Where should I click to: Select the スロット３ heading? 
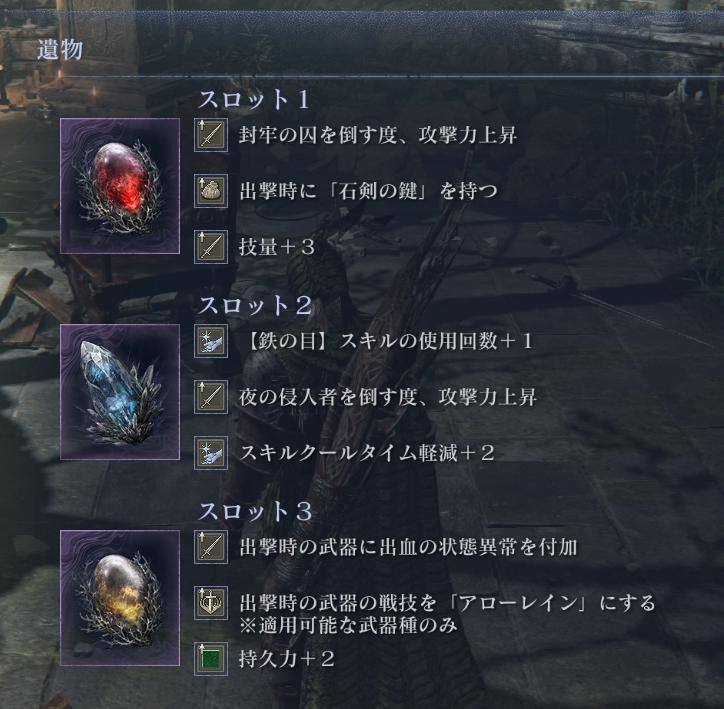pos(255,511)
